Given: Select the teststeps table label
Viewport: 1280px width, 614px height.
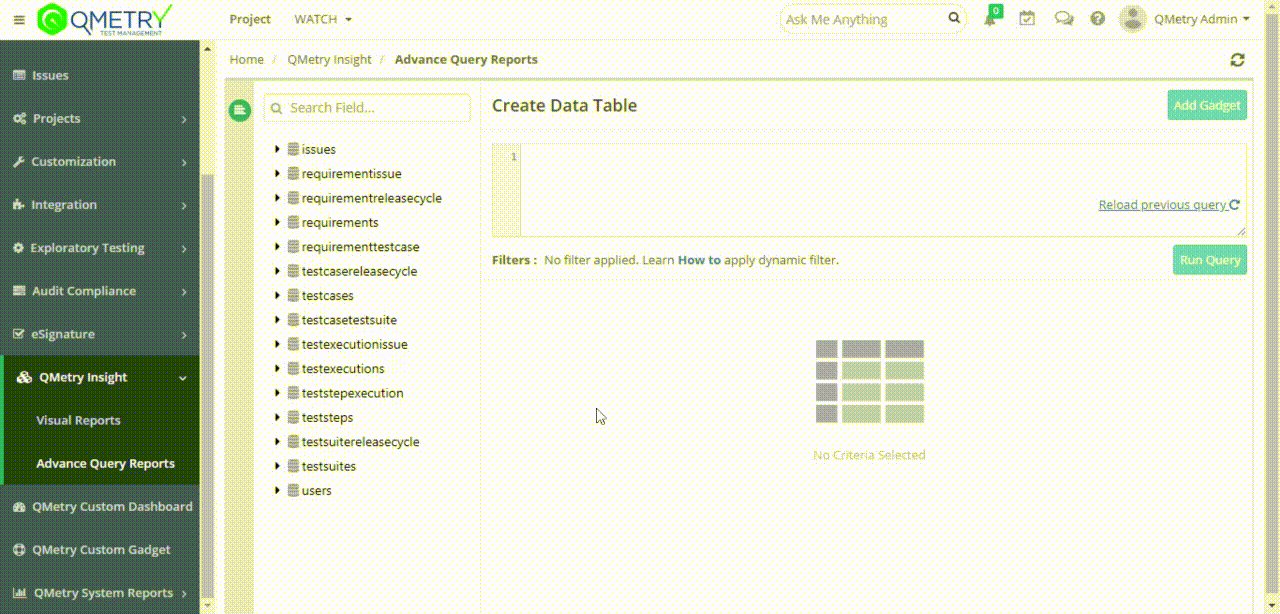Looking at the screenshot, I should (x=327, y=418).
